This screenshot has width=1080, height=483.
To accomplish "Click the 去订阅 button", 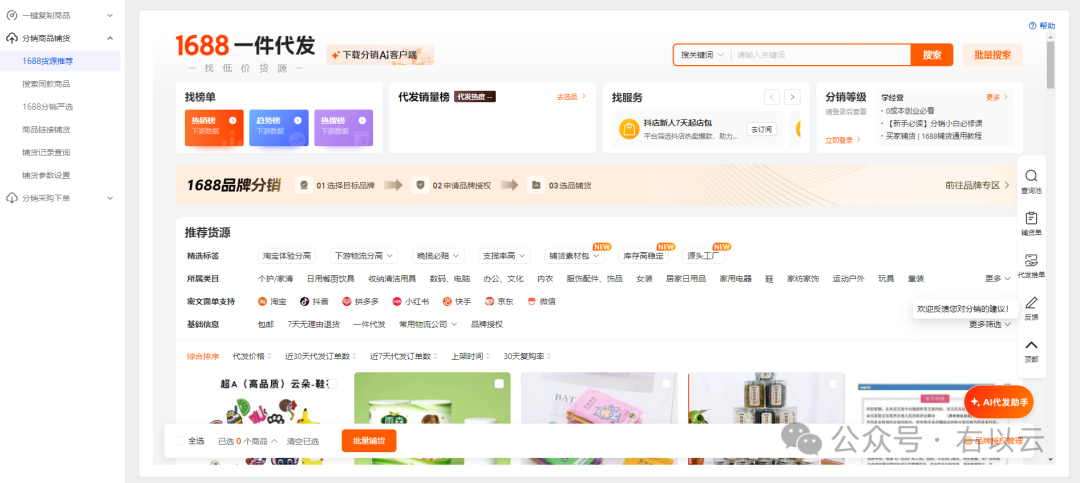I will (762, 129).
